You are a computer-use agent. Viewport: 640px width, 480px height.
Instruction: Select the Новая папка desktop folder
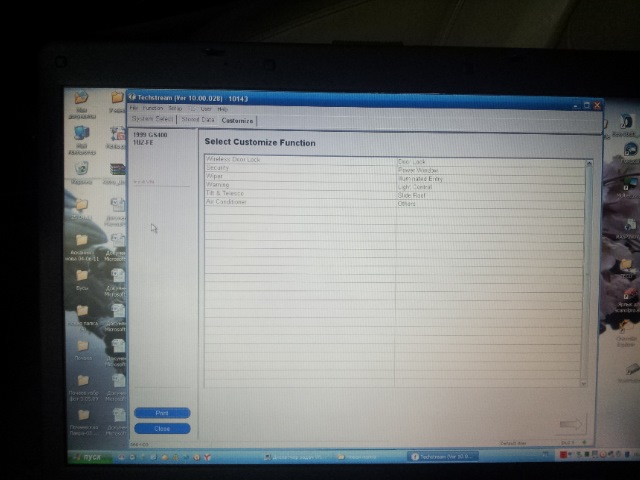(82, 317)
